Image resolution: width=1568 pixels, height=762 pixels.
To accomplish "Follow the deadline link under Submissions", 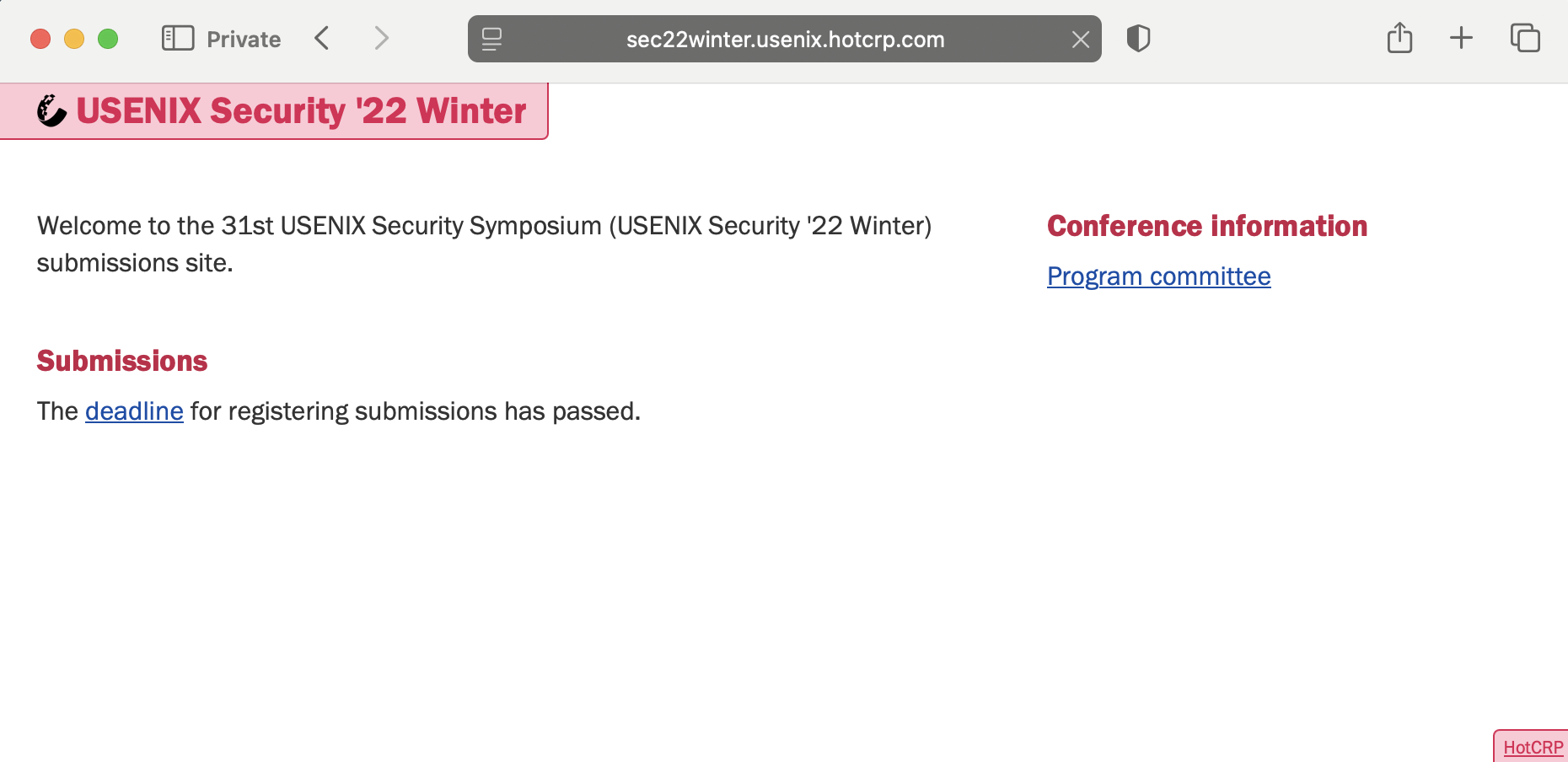I will click(134, 411).
